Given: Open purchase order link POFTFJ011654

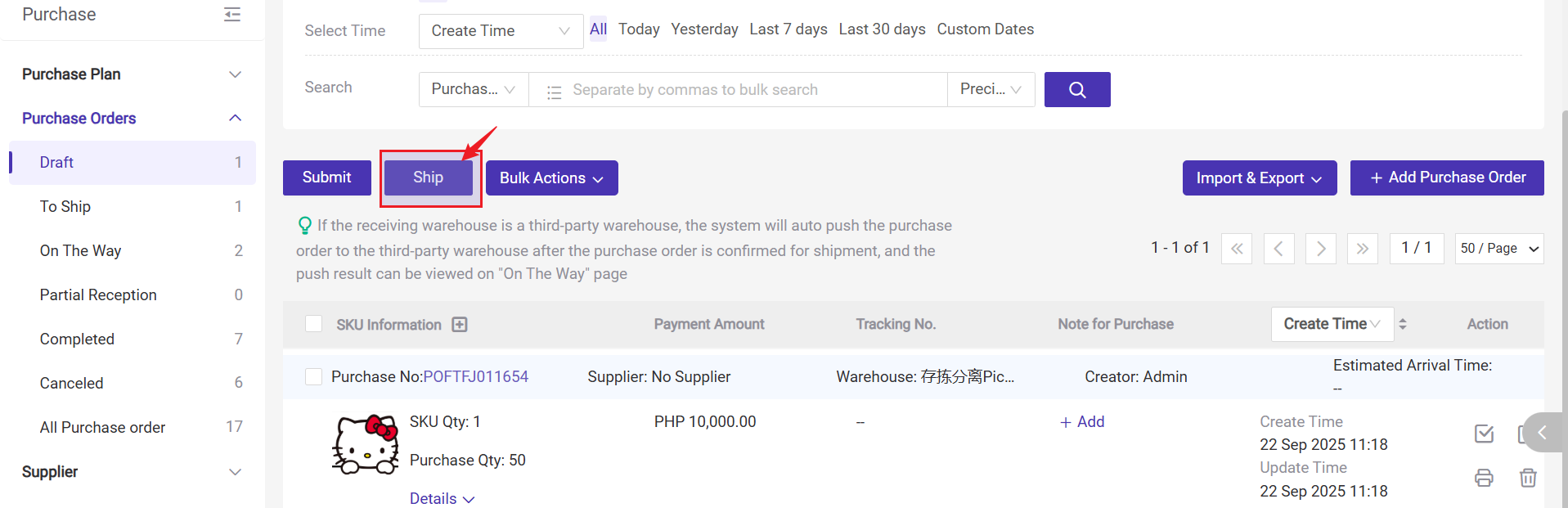Looking at the screenshot, I should (x=475, y=376).
